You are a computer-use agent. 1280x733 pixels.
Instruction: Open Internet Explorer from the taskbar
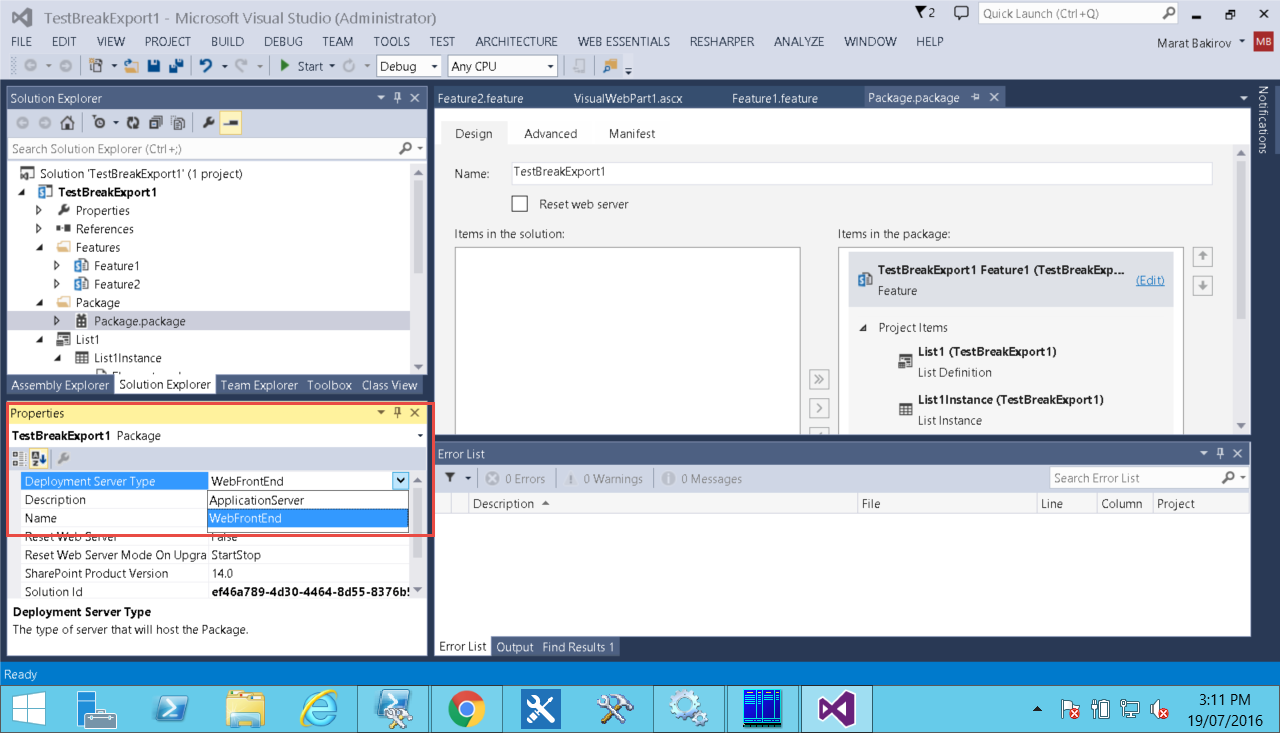tap(318, 709)
